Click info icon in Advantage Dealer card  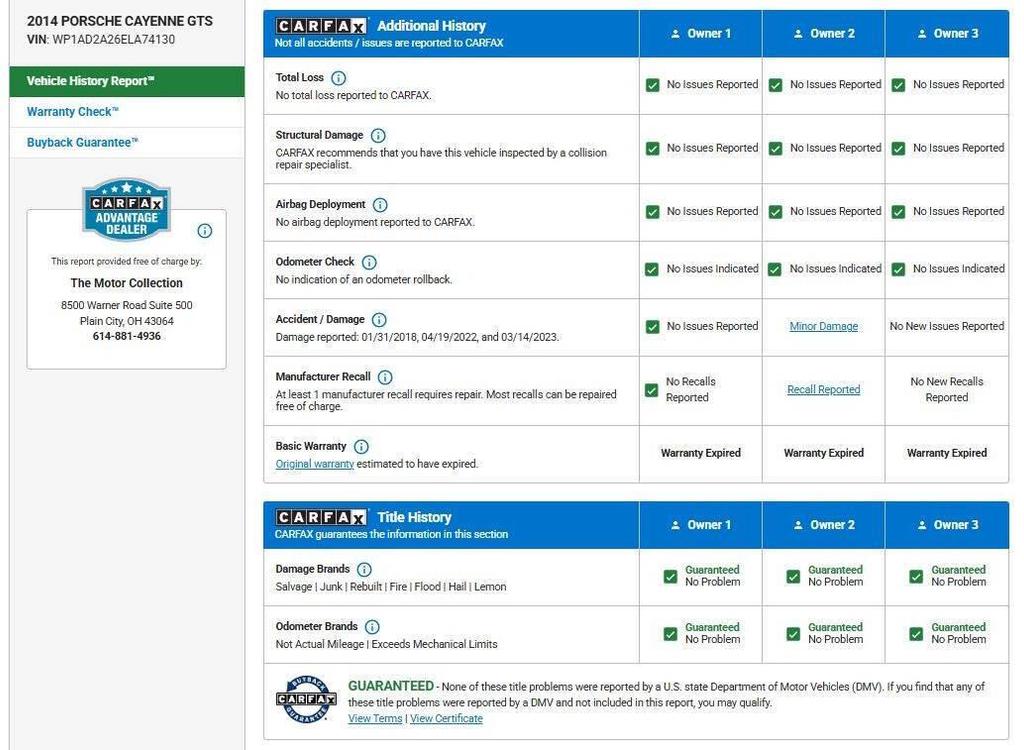(205, 231)
